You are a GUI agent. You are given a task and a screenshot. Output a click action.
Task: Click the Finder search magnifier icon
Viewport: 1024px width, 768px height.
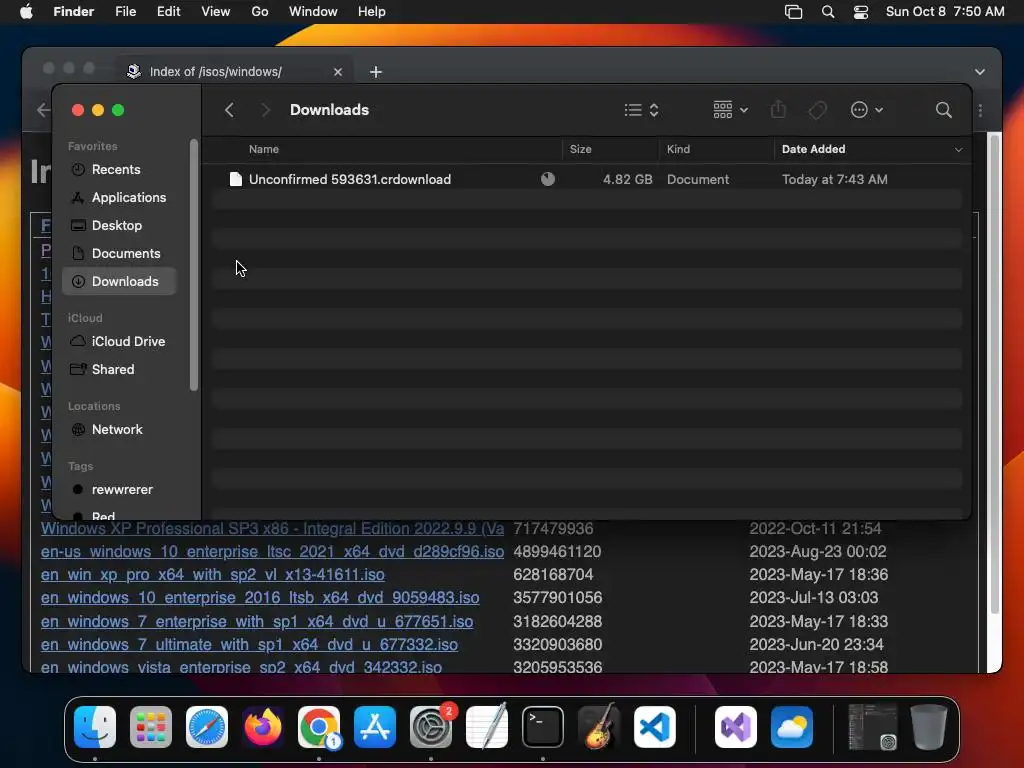click(943, 110)
